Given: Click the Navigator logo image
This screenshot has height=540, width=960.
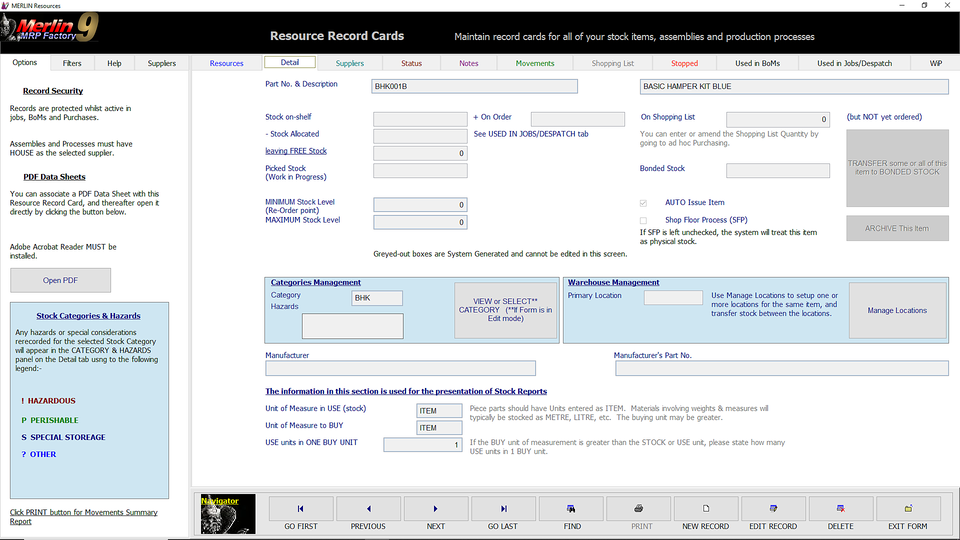Looking at the screenshot, I should [x=227, y=513].
